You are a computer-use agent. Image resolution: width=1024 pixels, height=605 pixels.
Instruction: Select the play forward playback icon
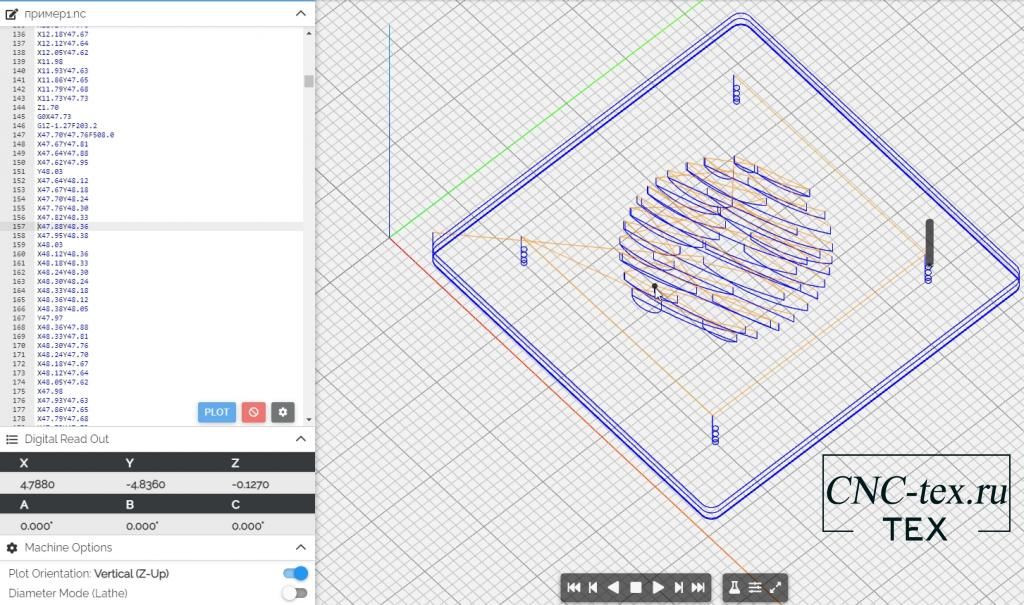tap(658, 588)
